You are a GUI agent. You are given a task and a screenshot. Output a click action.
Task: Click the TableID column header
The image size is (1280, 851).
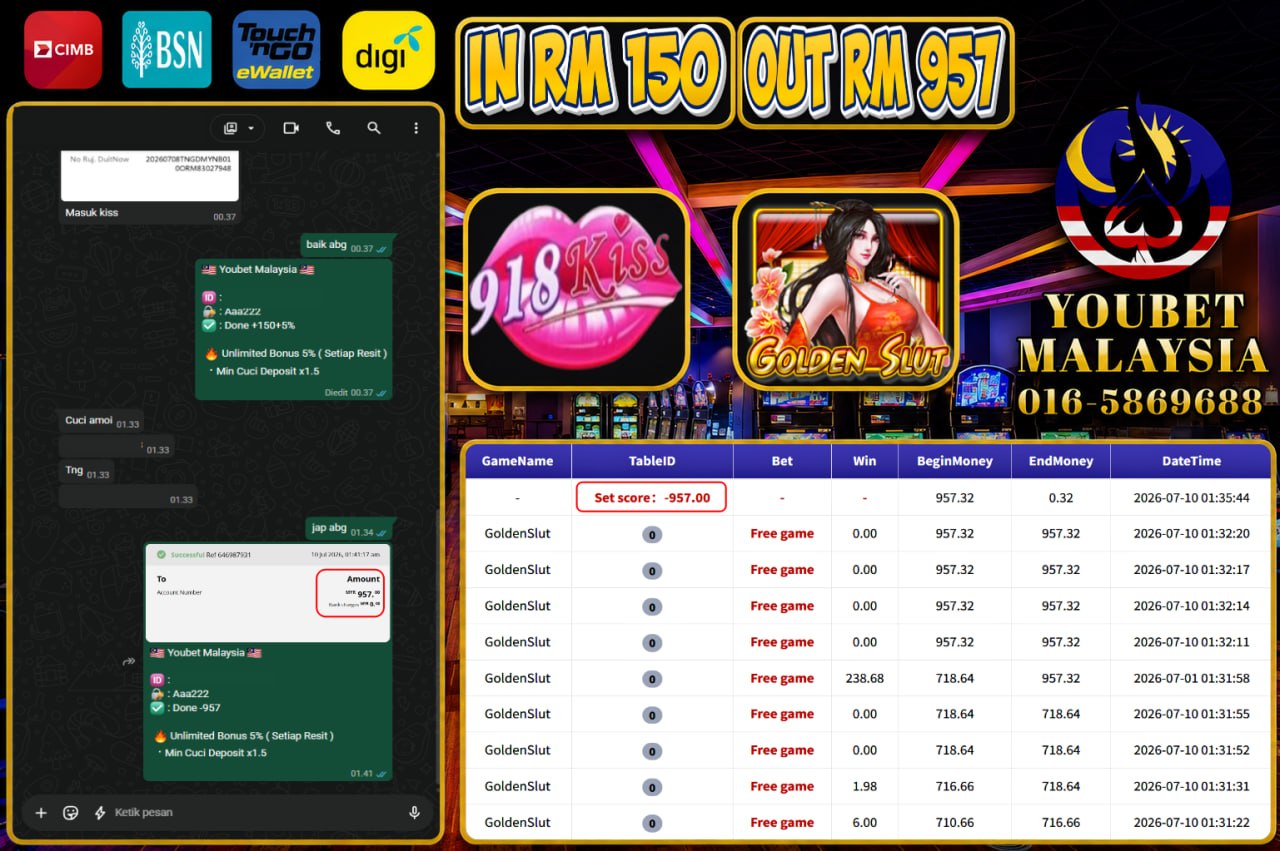(652, 461)
